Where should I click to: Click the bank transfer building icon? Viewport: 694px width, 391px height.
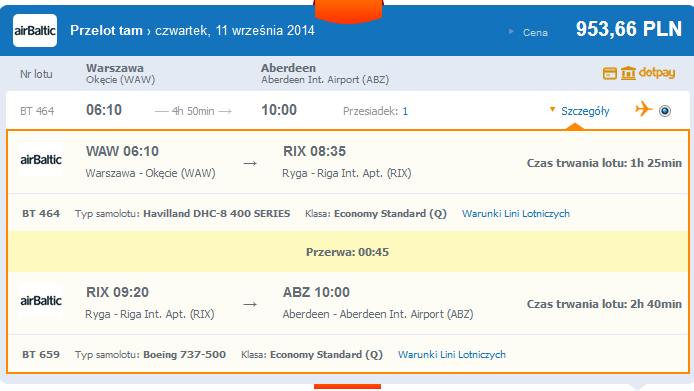tap(628, 73)
